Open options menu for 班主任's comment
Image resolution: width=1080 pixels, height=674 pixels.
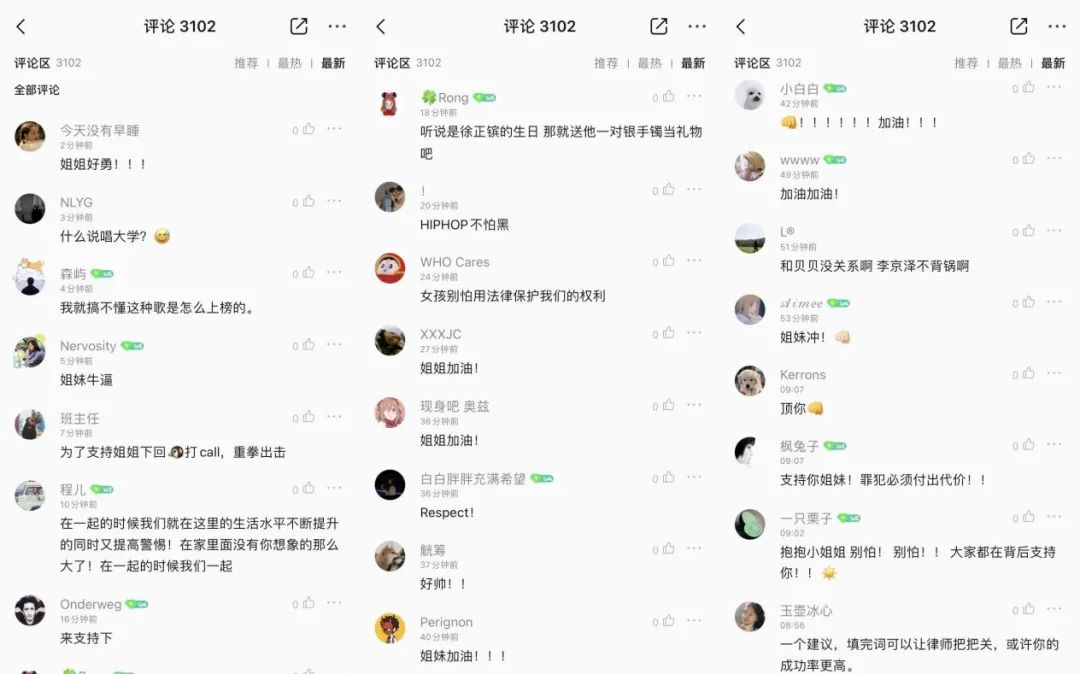click(x=334, y=416)
